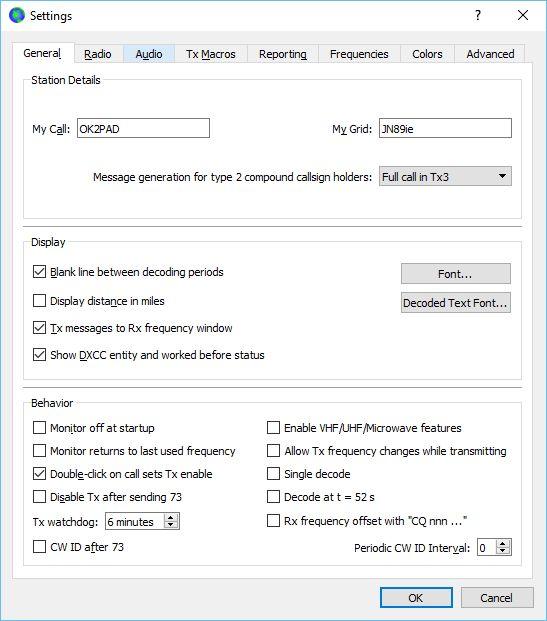Check Single decode option

click(273, 474)
